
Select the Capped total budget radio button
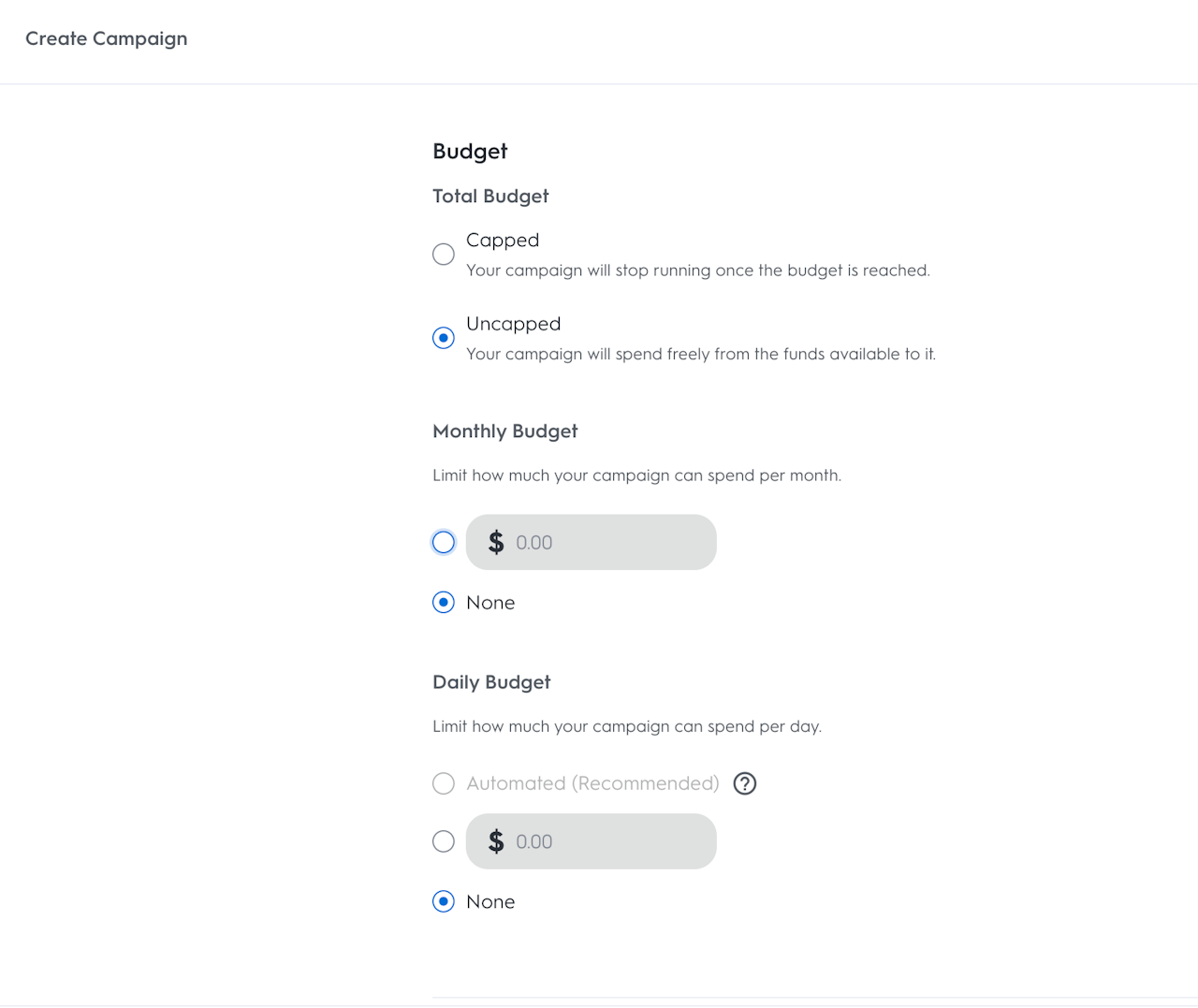tap(444, 255)
